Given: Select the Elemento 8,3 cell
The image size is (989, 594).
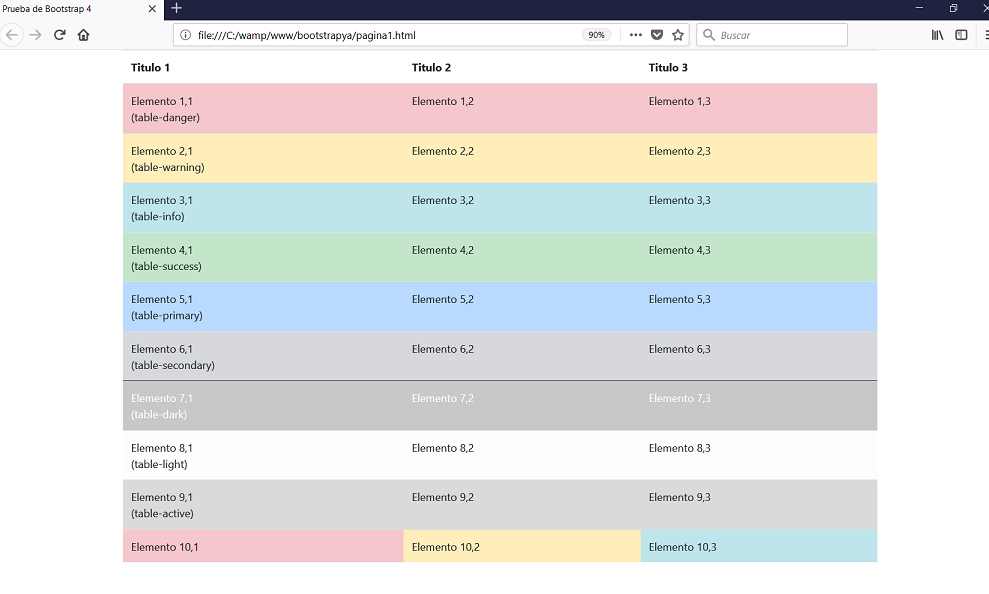Looking at the screenshot, I should pyautogui.click(x=759, y=455).
